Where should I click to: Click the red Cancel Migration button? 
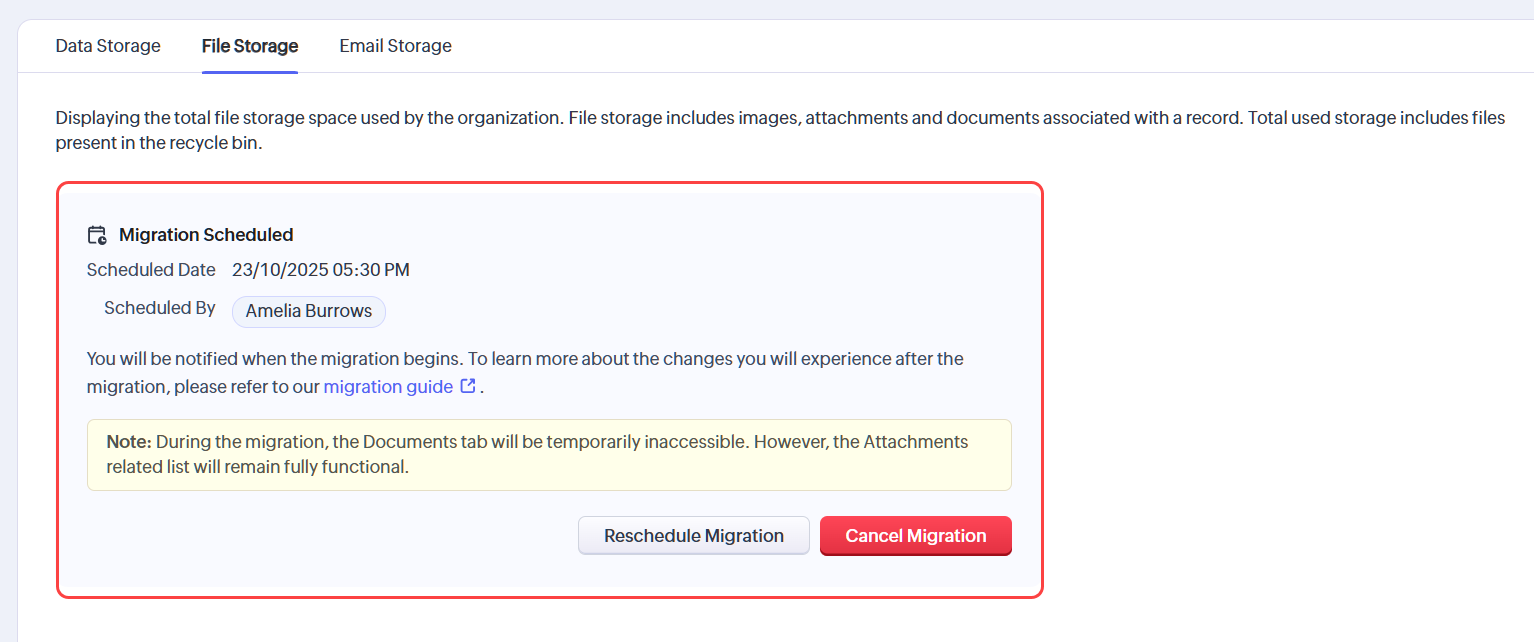coord(915,536)
